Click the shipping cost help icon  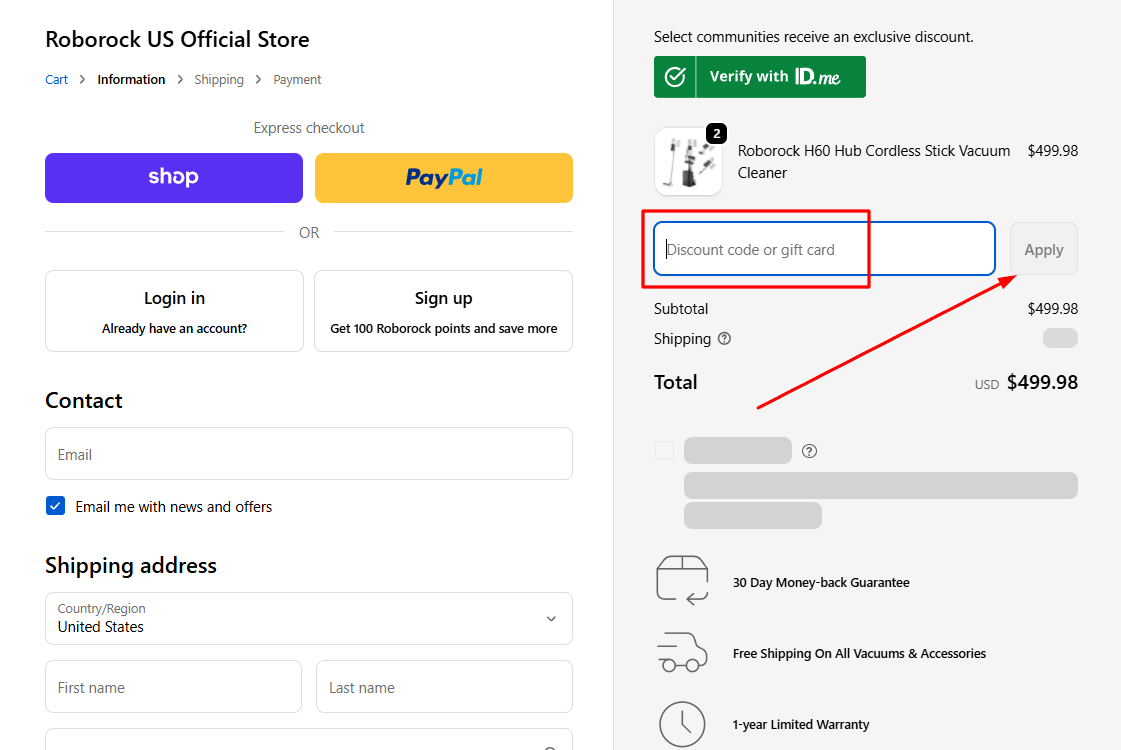click(727, 339)
